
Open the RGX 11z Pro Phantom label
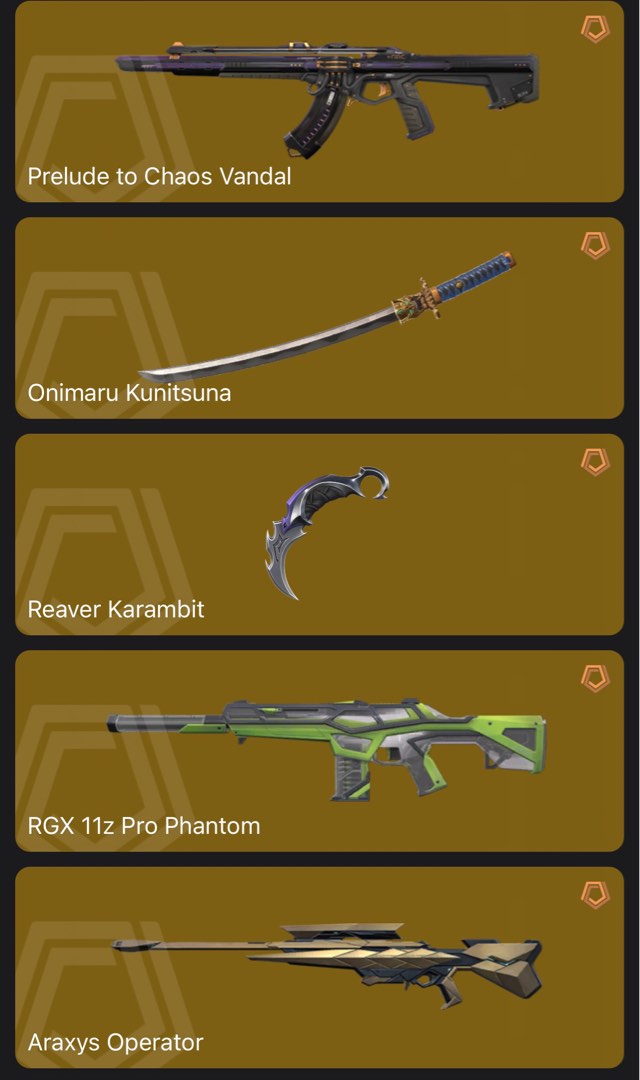point(144,825)
